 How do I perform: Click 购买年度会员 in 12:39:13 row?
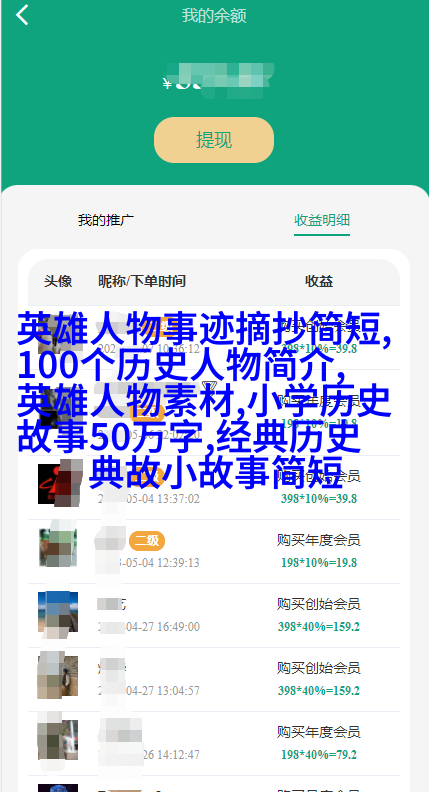pos(318,540)
